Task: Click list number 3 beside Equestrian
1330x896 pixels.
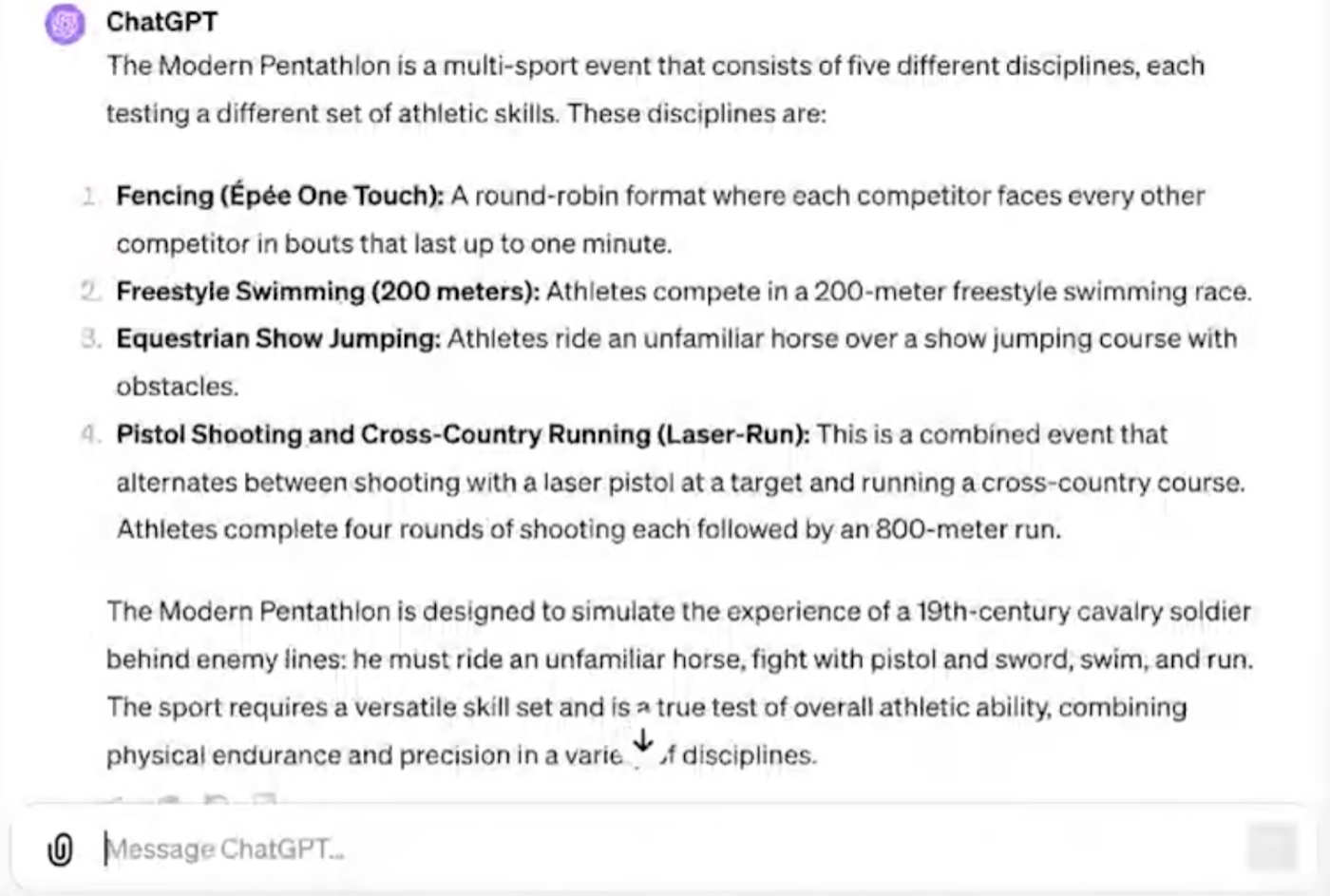Action: click(90, 338)
